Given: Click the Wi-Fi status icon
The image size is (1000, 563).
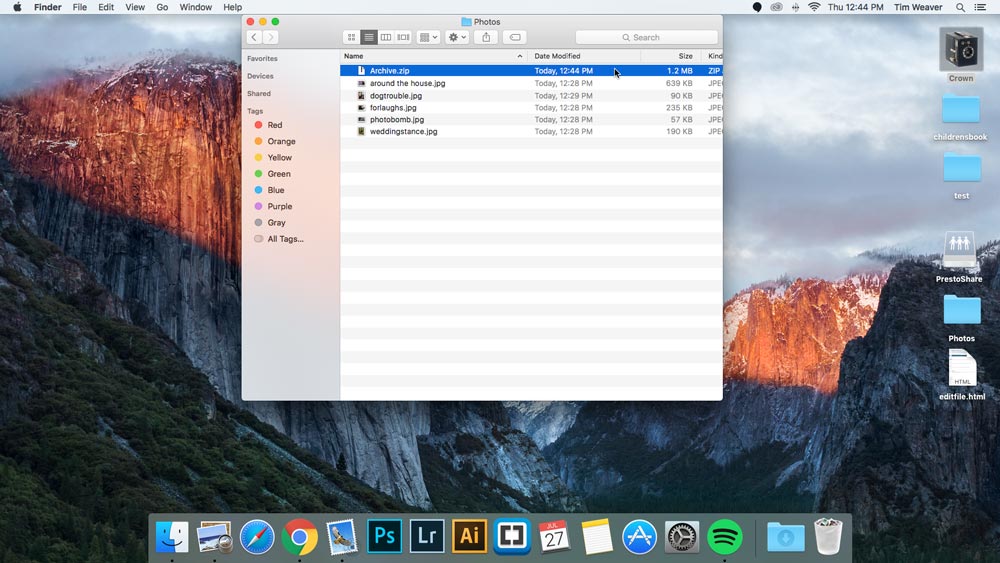Looking at the screenshot, I should point(814,7).
